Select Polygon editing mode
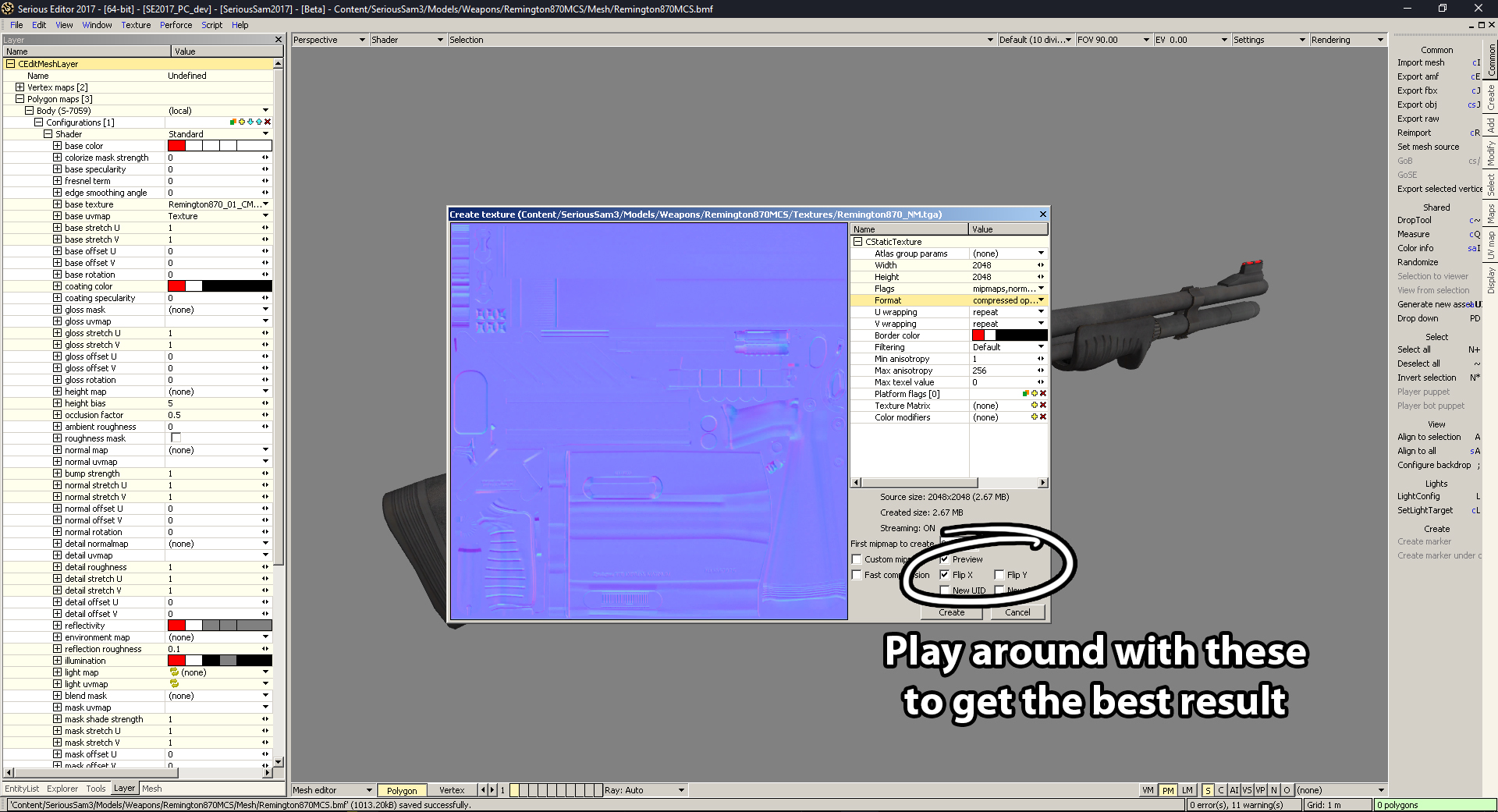The image size is (1498, 812). pos(402,790)
